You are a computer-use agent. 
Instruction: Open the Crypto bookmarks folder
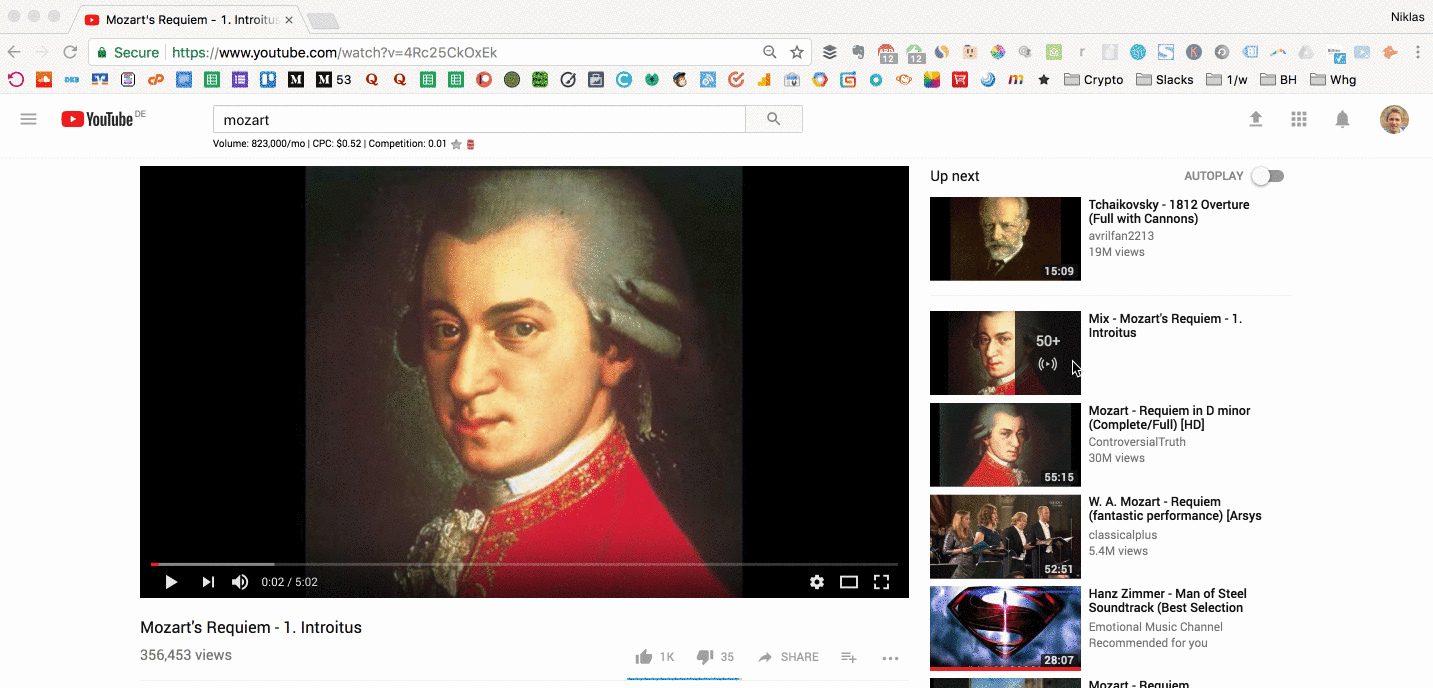coord(1093,79)
